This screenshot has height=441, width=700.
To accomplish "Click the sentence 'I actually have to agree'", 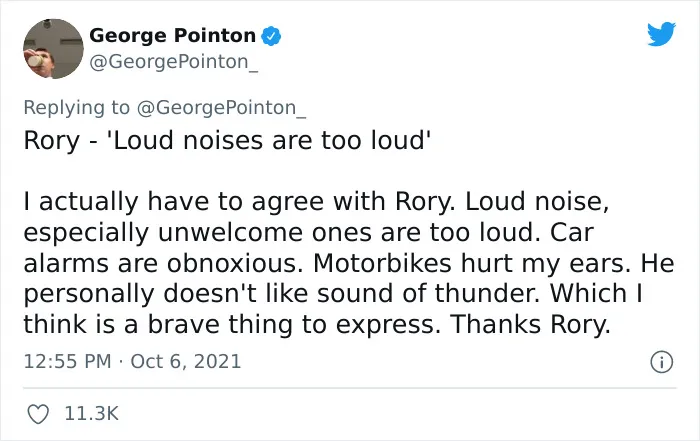I will coord(174,202).
